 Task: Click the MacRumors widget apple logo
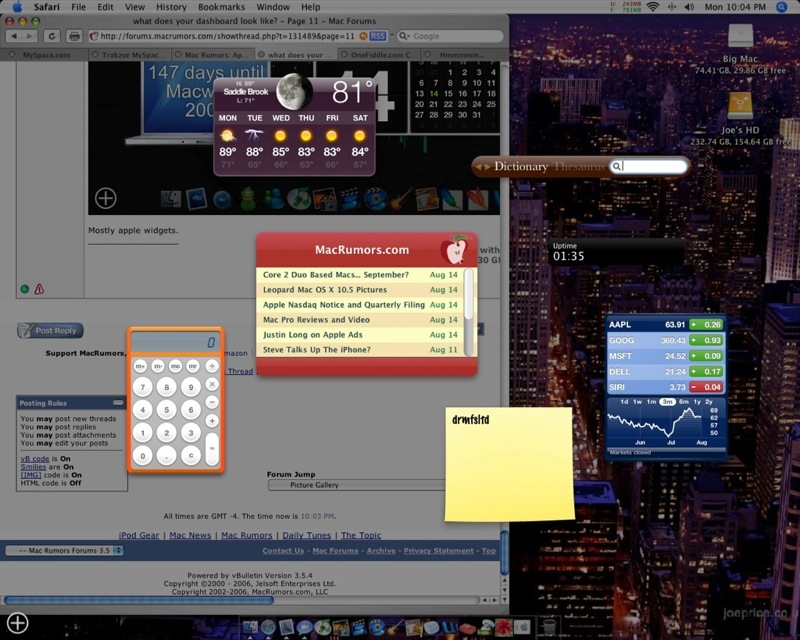tap(455, 250)
